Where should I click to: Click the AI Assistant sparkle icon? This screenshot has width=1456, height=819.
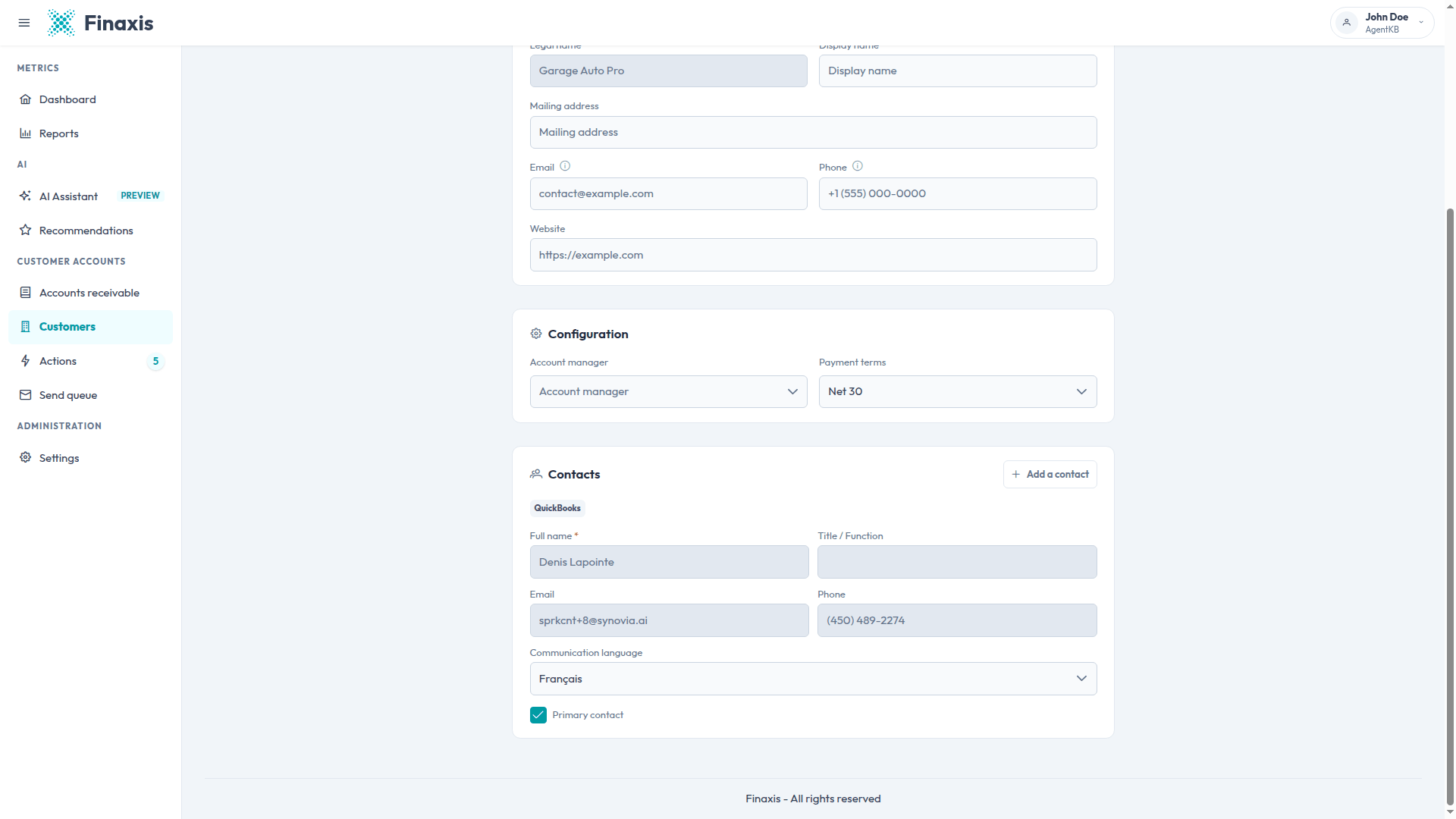25,196
